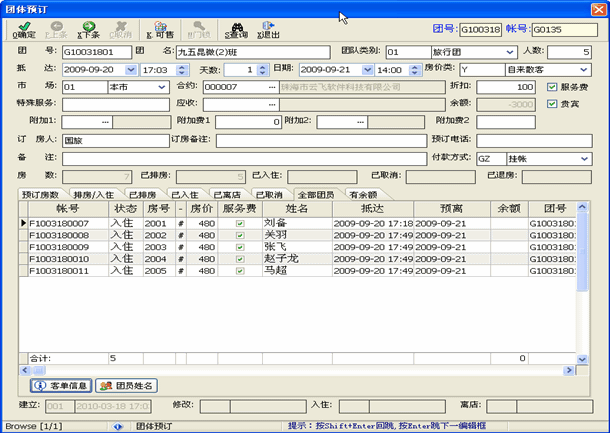Click the 查询 search toolbar icon
Image resolution: width=610 pixels, height=433 pixels.
click(236, 27)
